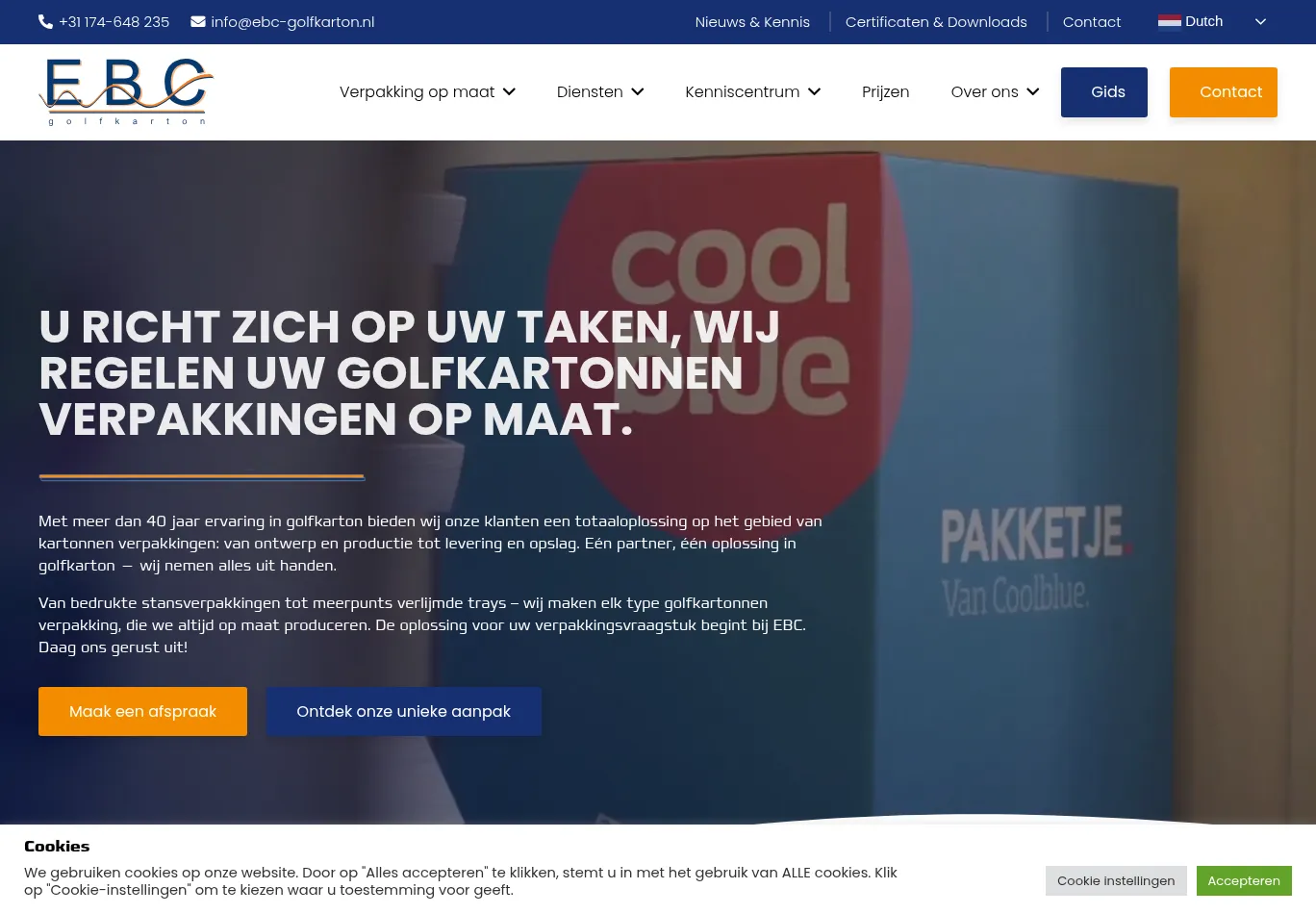Open the Dutch language dropdown arrow
Image resolution: width=1316 pixels, height=914 pixels.
tap(1260, 21)
